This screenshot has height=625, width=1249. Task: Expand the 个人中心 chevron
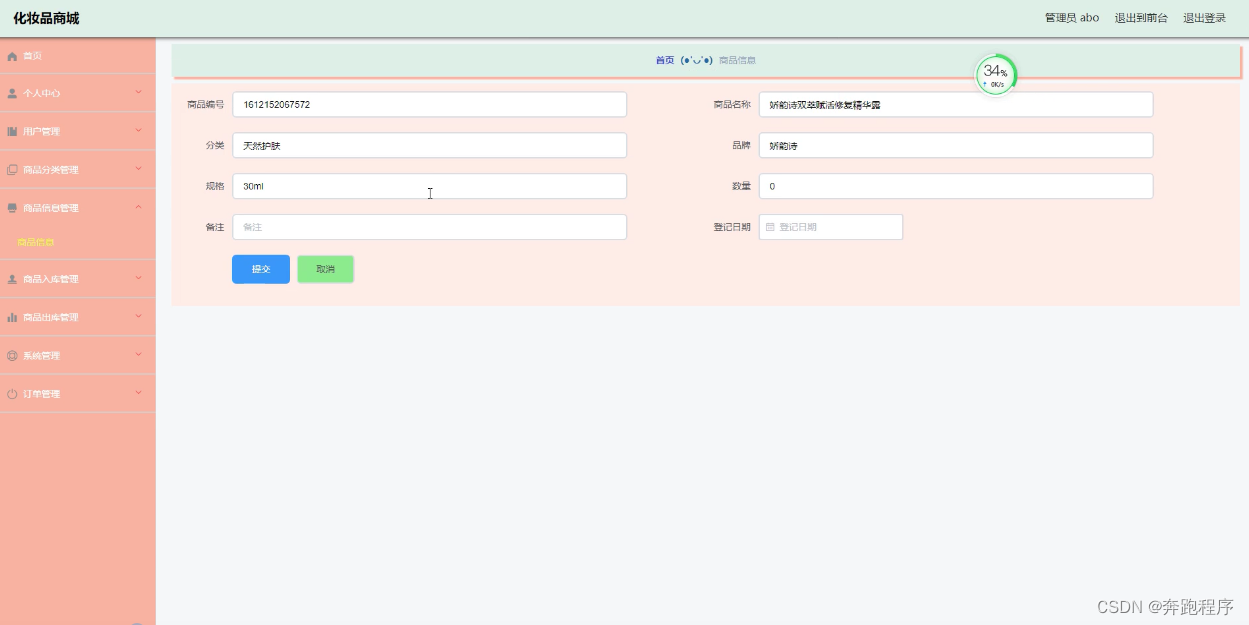click(x=138, y=92)
